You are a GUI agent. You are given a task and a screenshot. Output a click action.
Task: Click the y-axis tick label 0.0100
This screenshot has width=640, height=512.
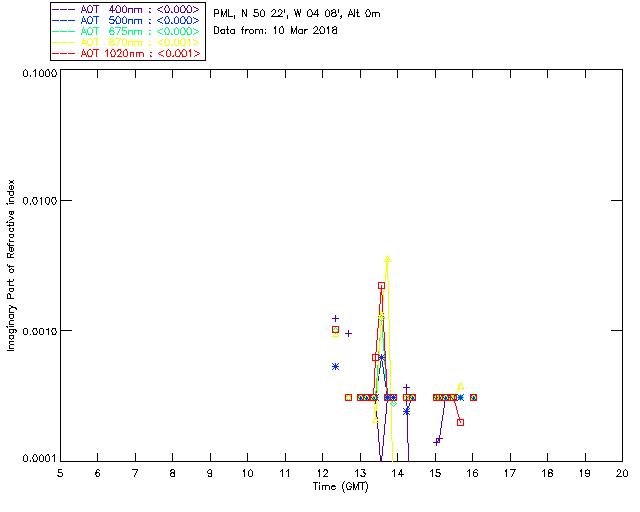click(x=39, y=201)
